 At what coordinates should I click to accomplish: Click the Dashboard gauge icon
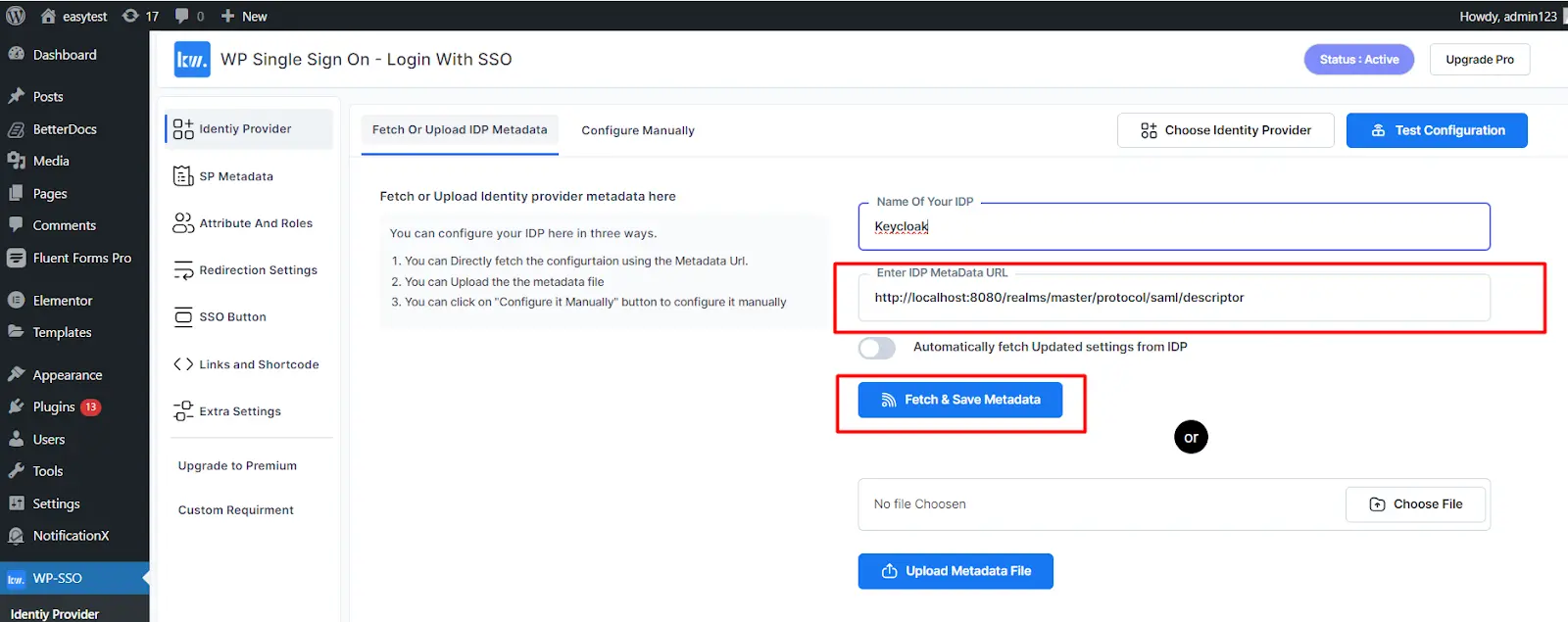pos(16,55)
